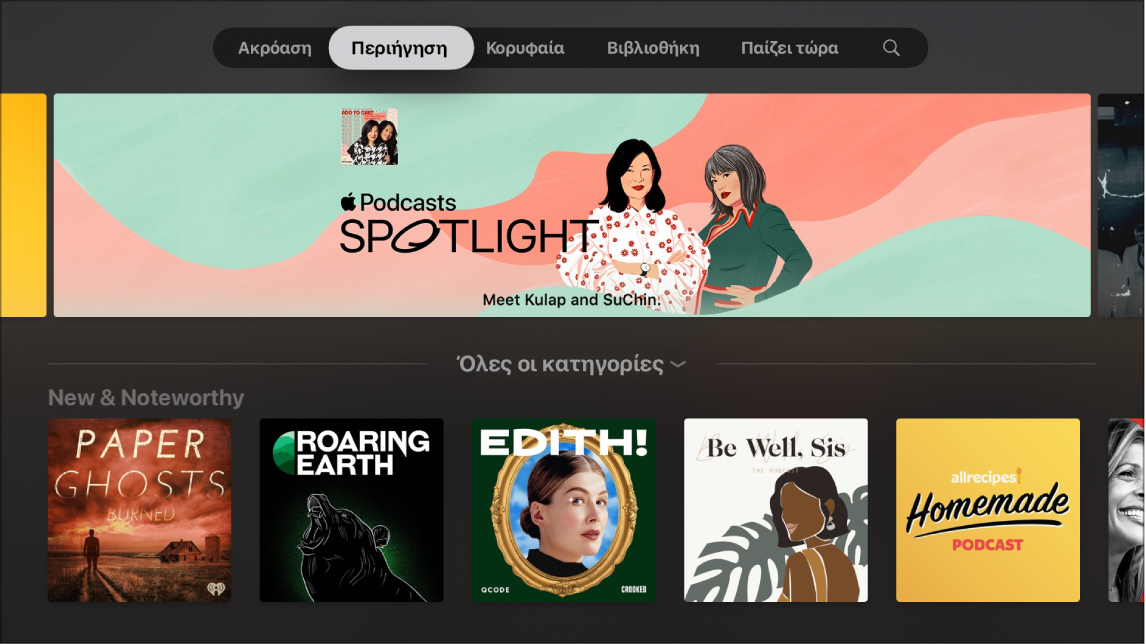Open the Roaring Earth podcast
The height and width of the screenshot is (644, 1146).
click(352, 510)
